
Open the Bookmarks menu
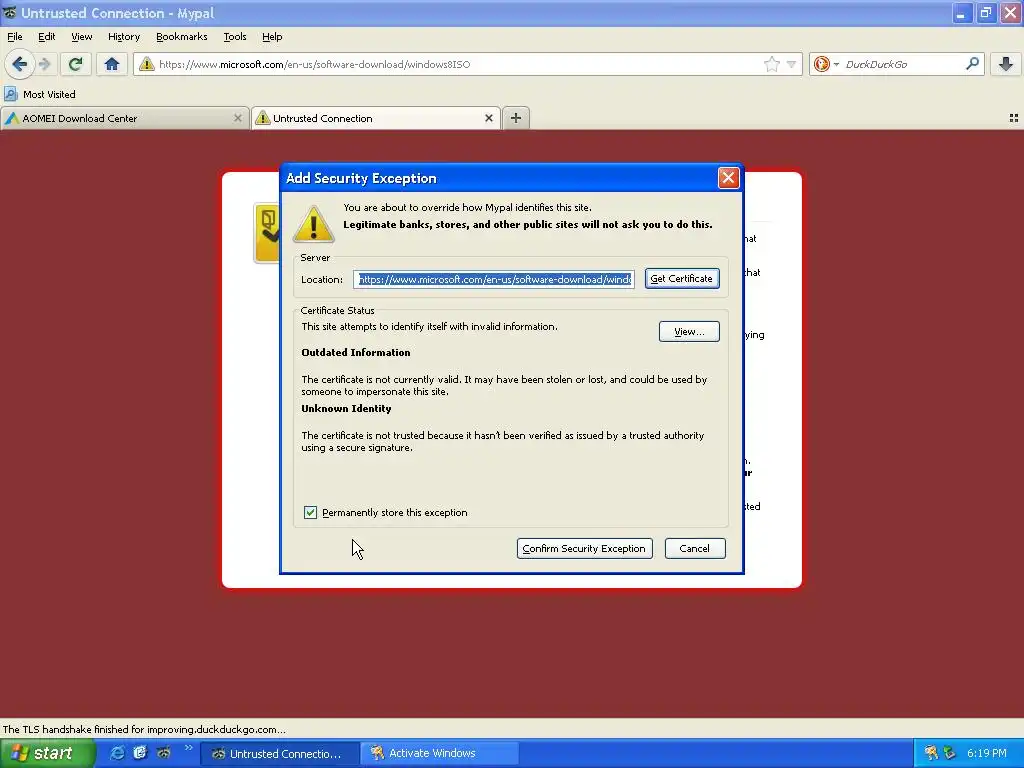click(182, 37)
